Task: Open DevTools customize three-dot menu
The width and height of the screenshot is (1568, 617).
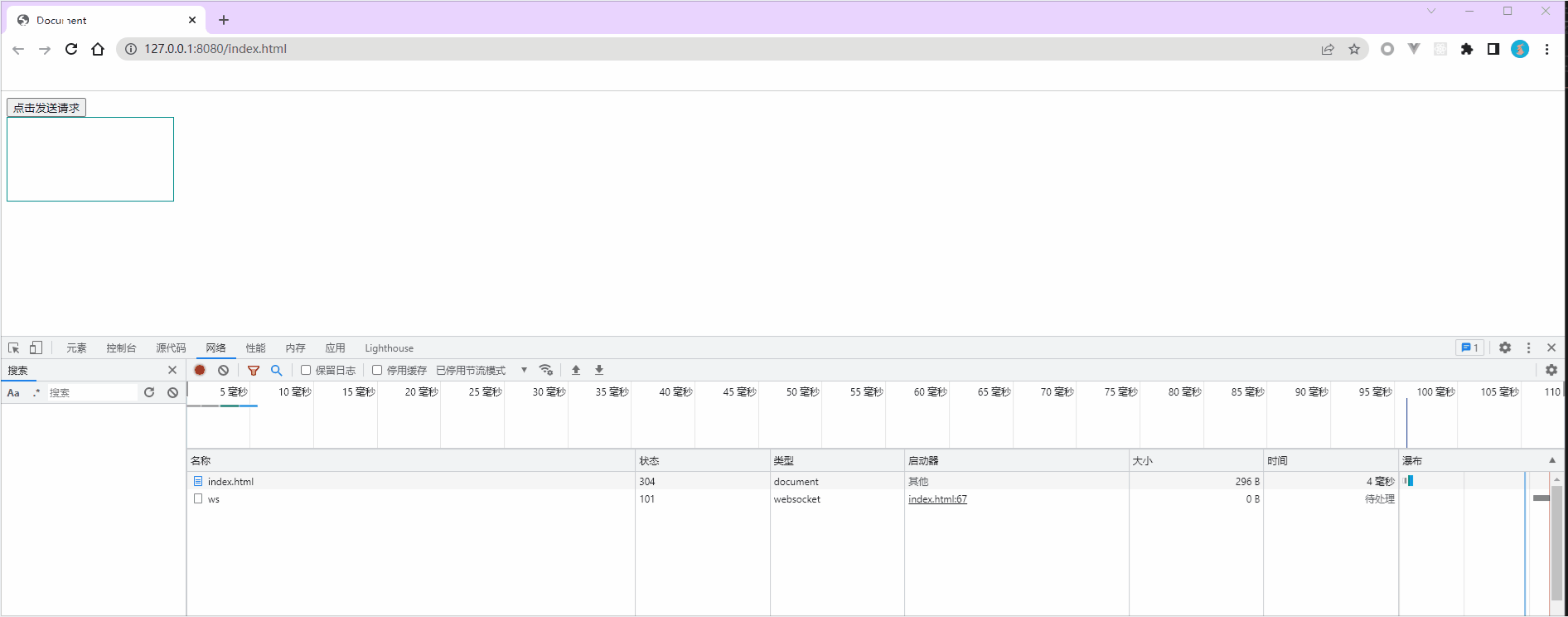Action: coord(1528,347)
